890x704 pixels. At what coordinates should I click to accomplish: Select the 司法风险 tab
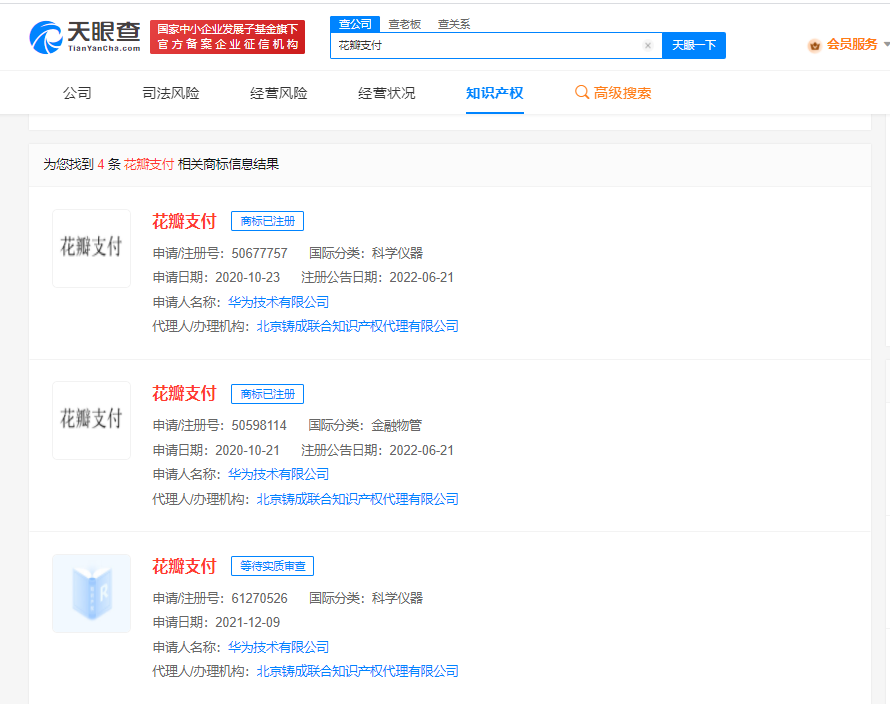(x=169, y=91)
